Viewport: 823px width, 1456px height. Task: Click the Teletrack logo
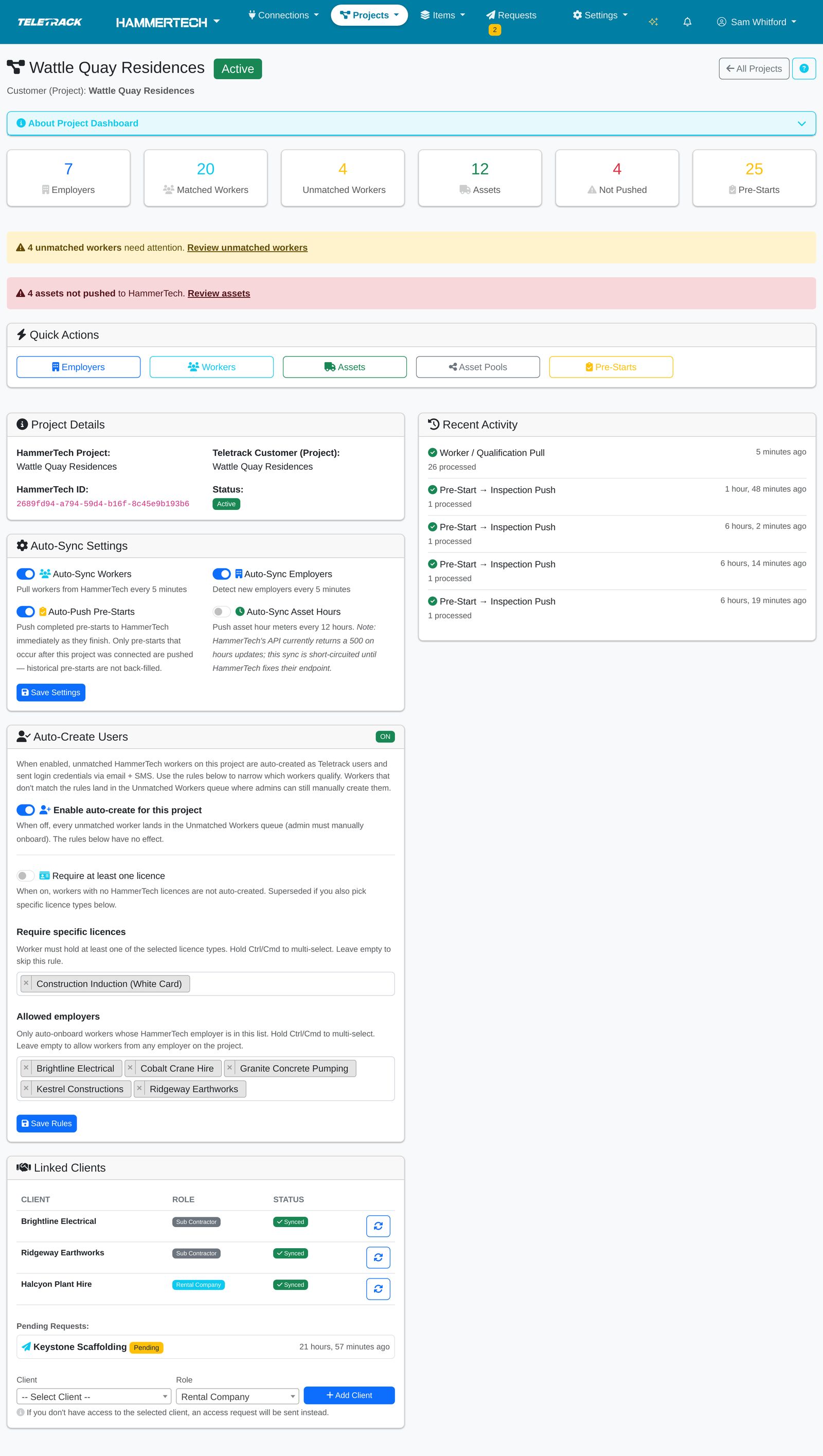click(x=50, y=22)
